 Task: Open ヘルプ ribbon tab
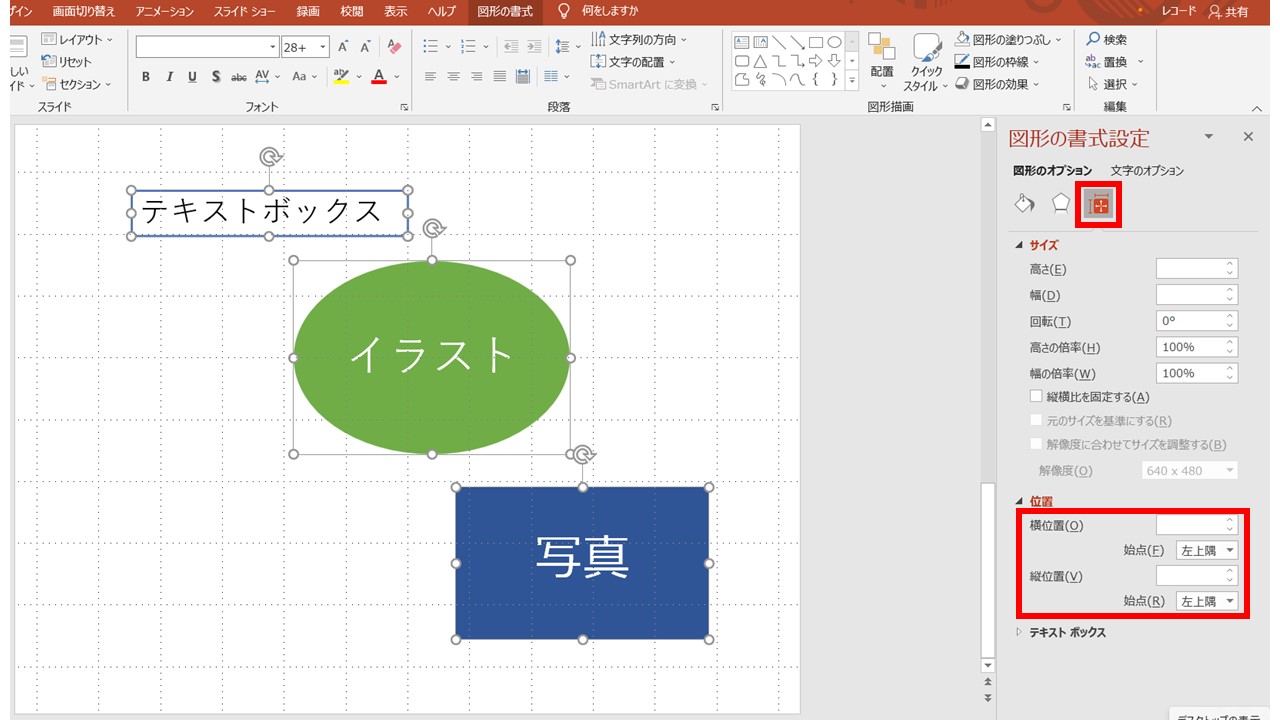point(441,12)
